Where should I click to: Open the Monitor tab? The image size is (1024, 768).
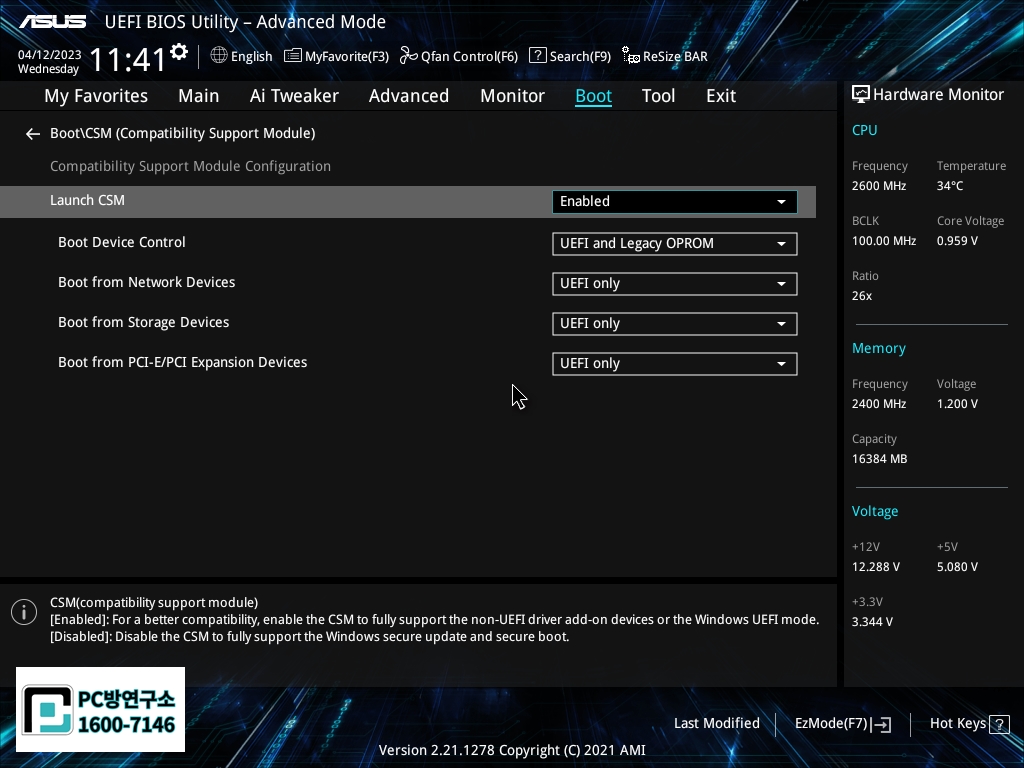[512, 96]
